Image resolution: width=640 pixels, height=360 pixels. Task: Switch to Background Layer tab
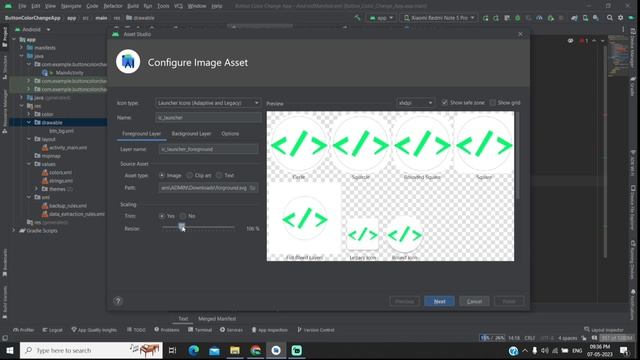[x=191, y=134]
